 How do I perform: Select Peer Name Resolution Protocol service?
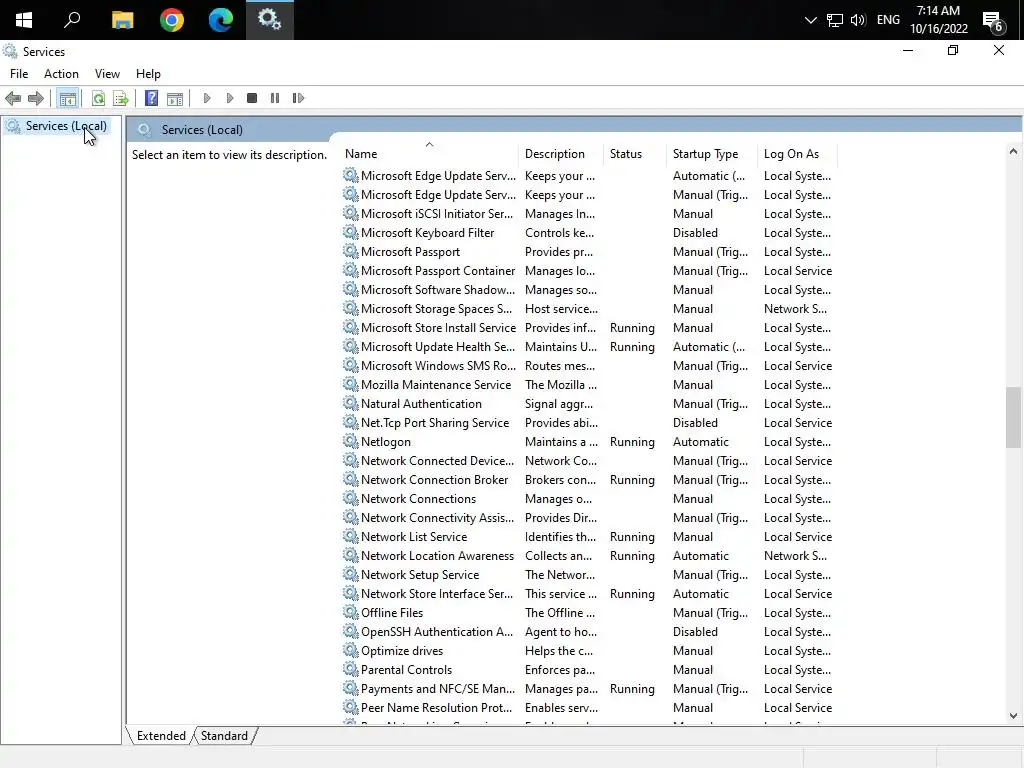click(589, 708)
